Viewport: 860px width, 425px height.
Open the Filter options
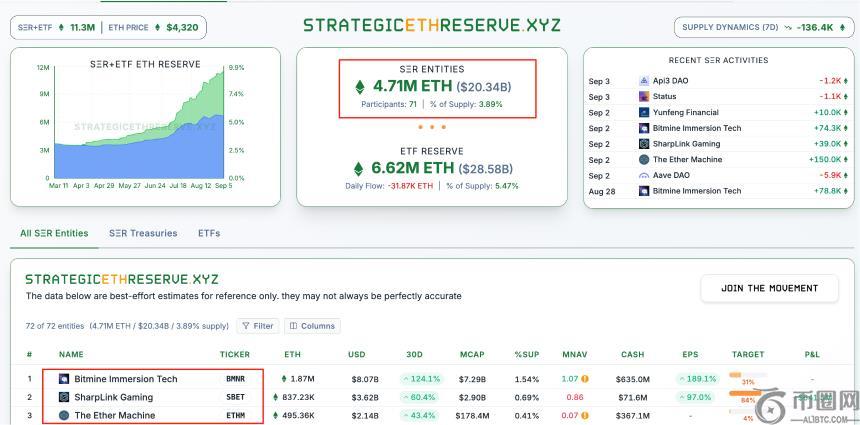[257, 326]
